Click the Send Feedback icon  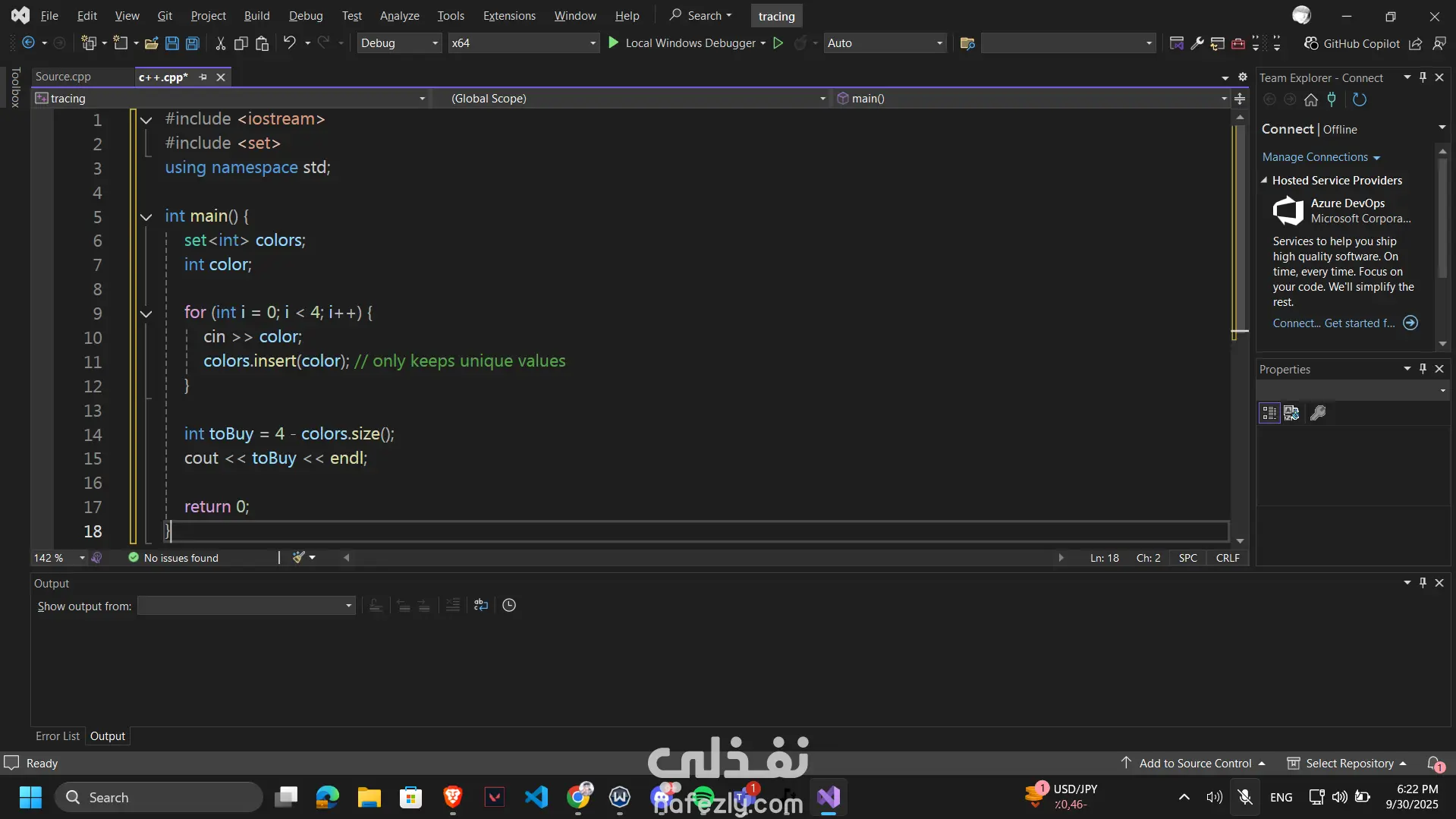pyautogui.click(x=1439, y=43)
